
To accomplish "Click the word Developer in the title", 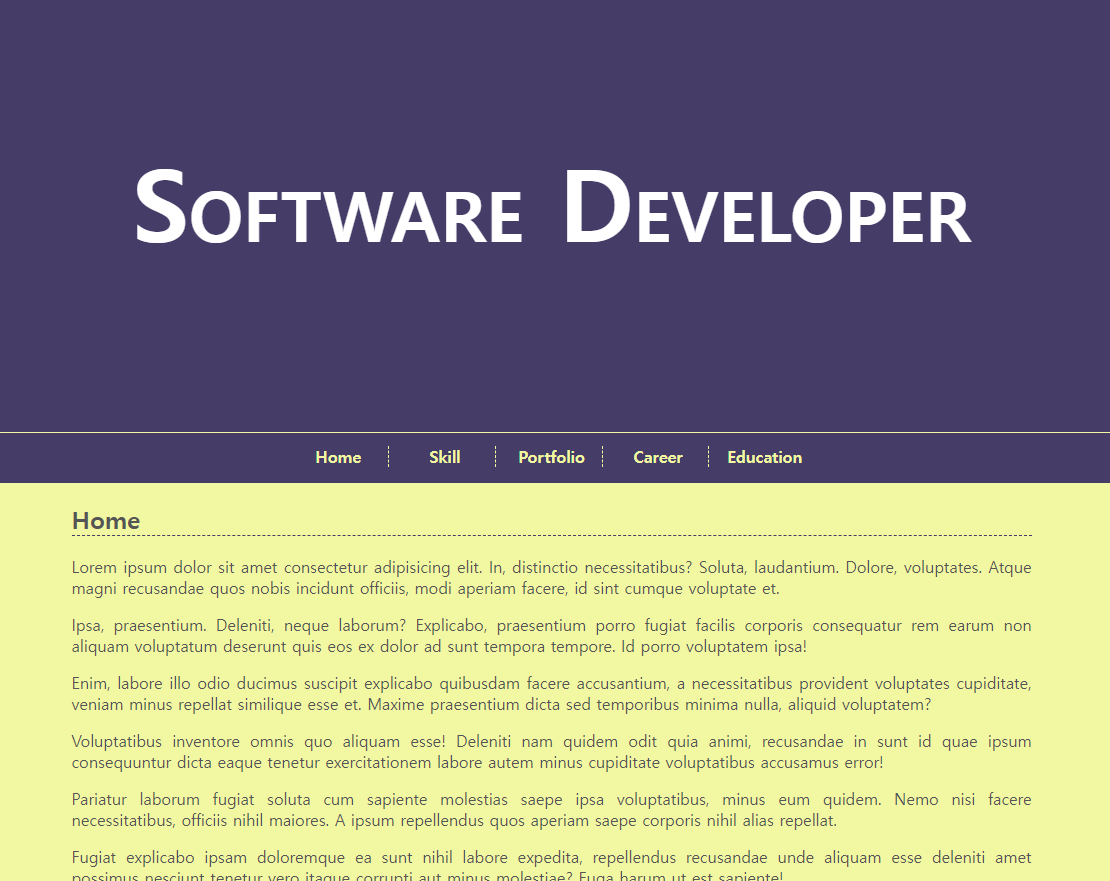I will click(768, 210).
